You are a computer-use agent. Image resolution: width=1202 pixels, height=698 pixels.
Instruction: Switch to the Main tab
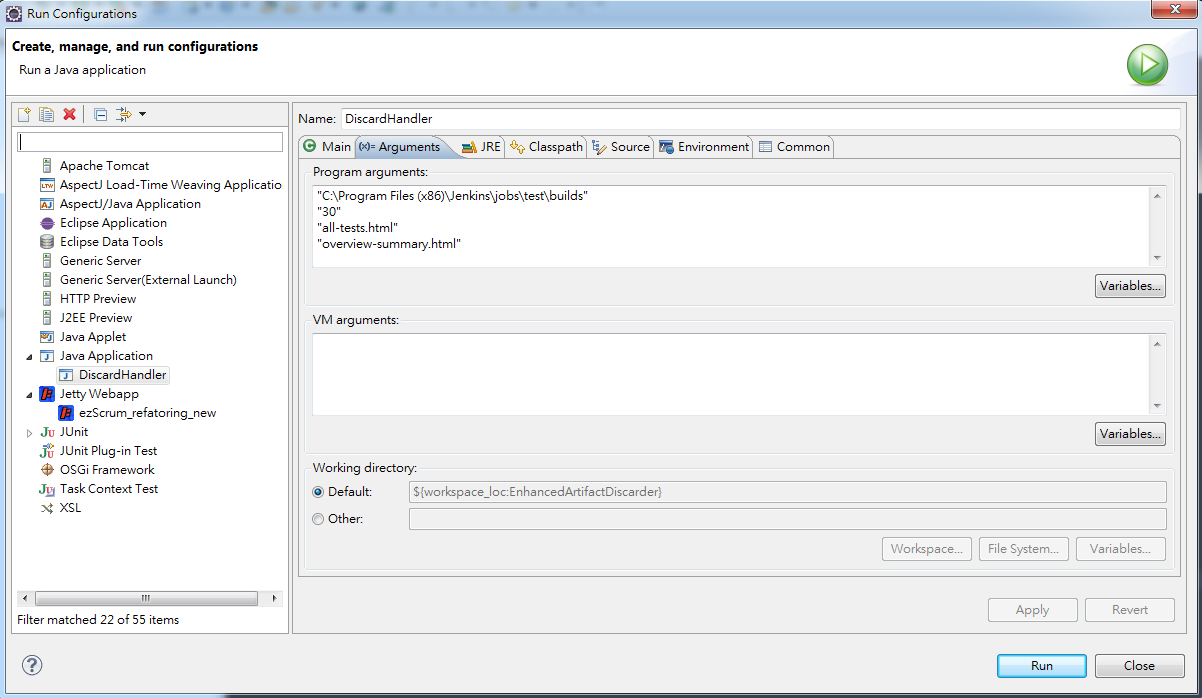point(327,146)
